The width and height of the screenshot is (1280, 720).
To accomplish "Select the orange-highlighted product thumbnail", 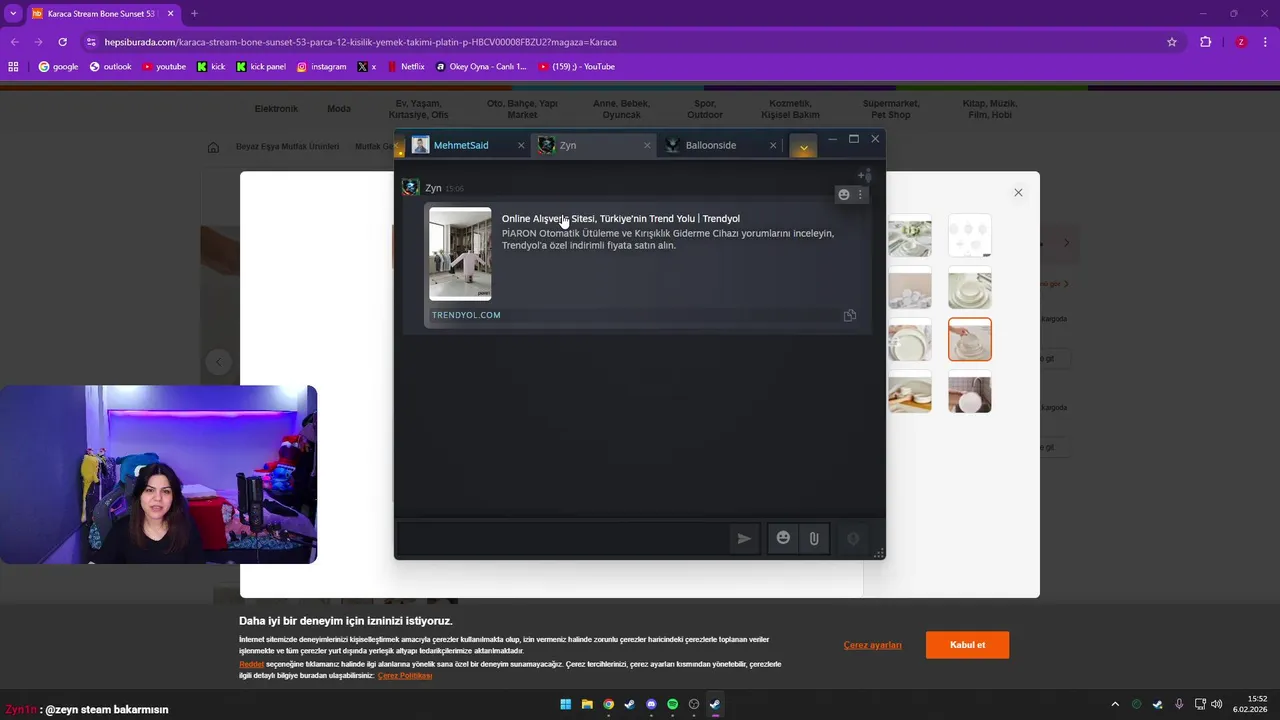I will tap(970, 339).
